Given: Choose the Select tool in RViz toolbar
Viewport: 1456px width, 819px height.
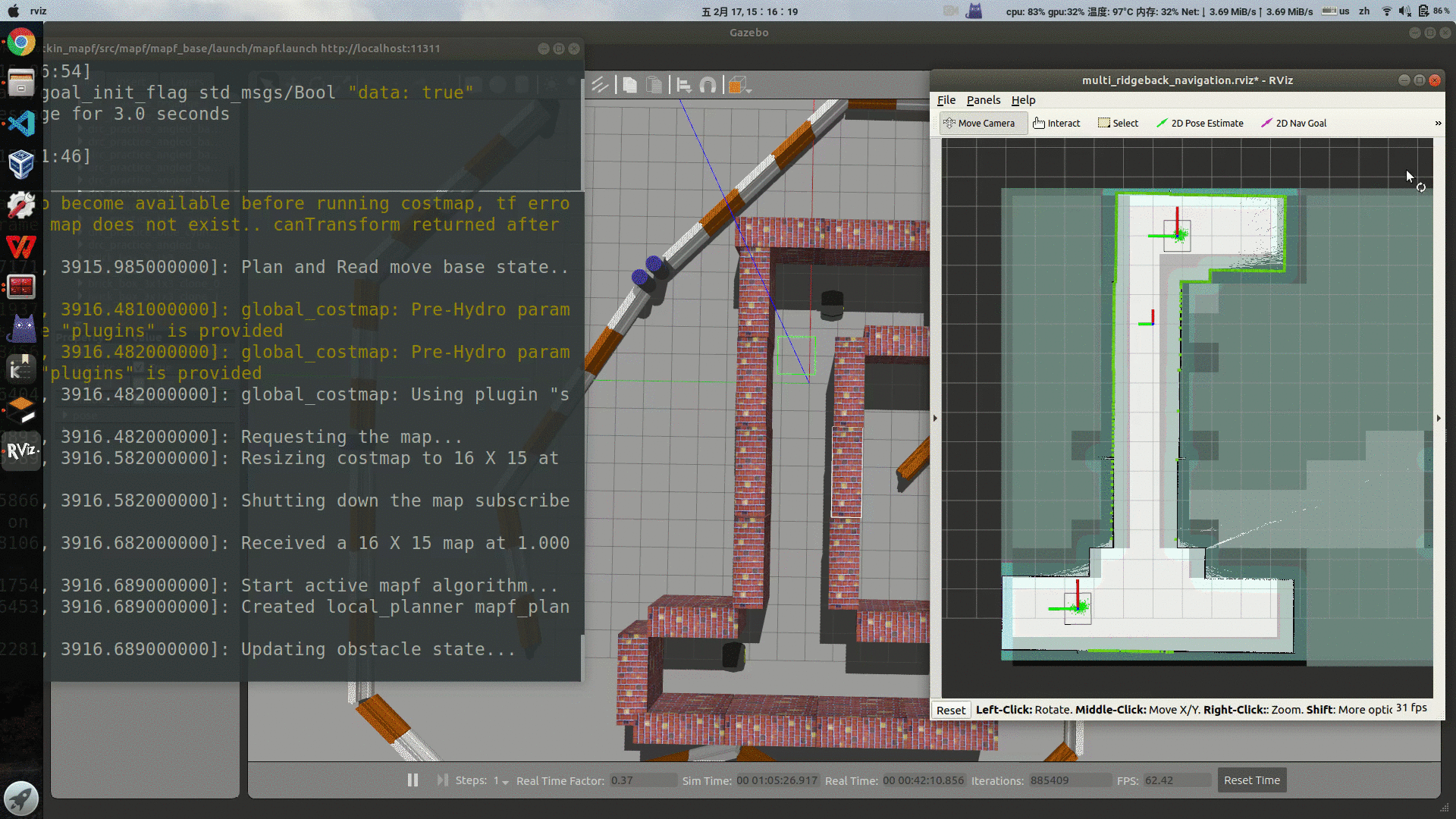Looking at the screenshot, I should 1118,123.
